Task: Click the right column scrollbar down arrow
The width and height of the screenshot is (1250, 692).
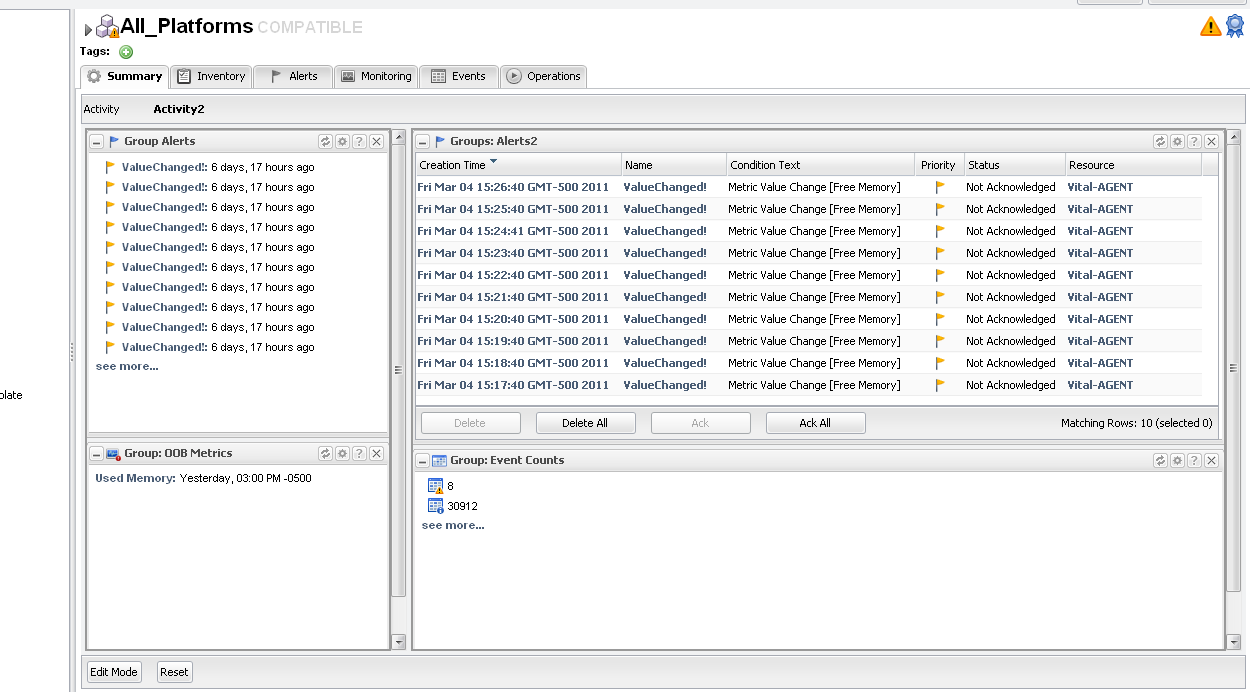Action: (1233, 642)
